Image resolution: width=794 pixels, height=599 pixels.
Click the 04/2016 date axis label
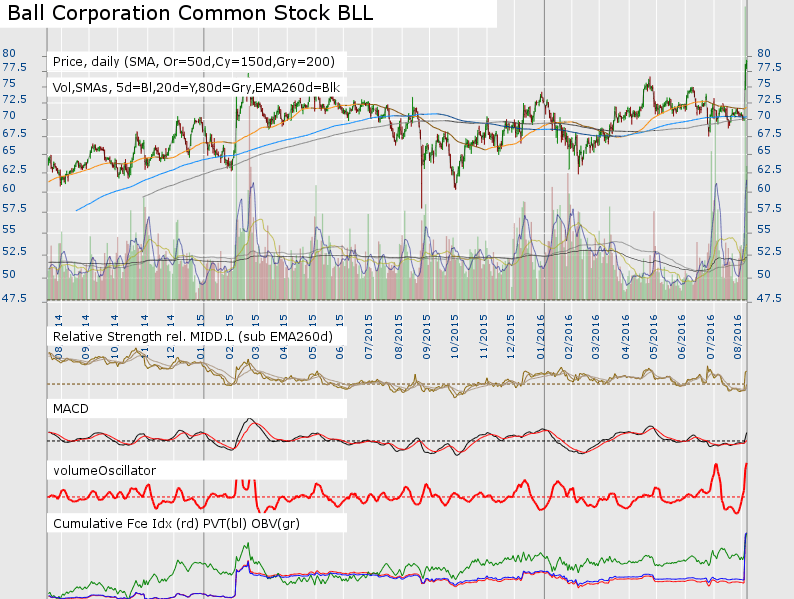[x=625, y=337]
